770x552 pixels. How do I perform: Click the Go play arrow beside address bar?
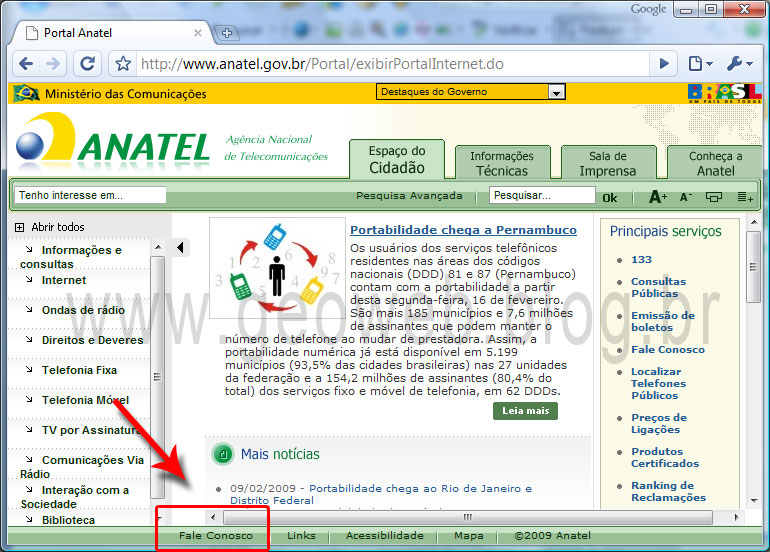pyautogui.click(x=664, y=64)
